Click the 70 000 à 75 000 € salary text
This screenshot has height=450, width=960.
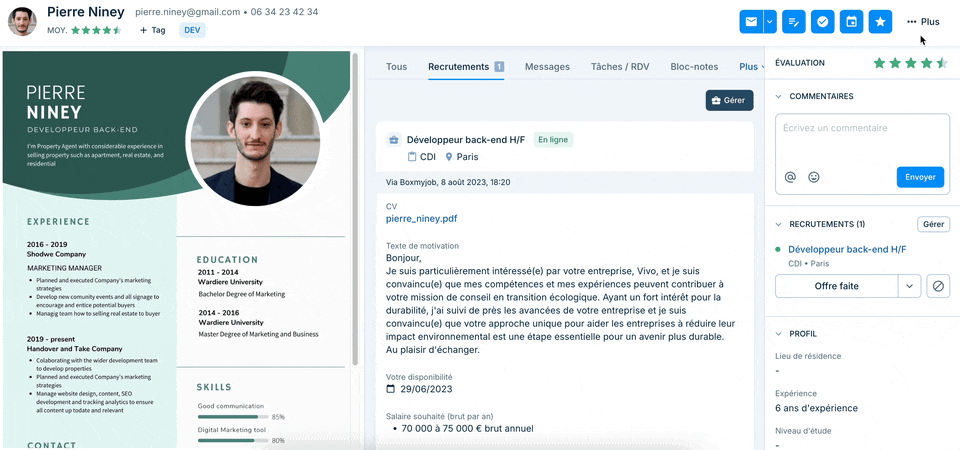click(x=467, y=428)
